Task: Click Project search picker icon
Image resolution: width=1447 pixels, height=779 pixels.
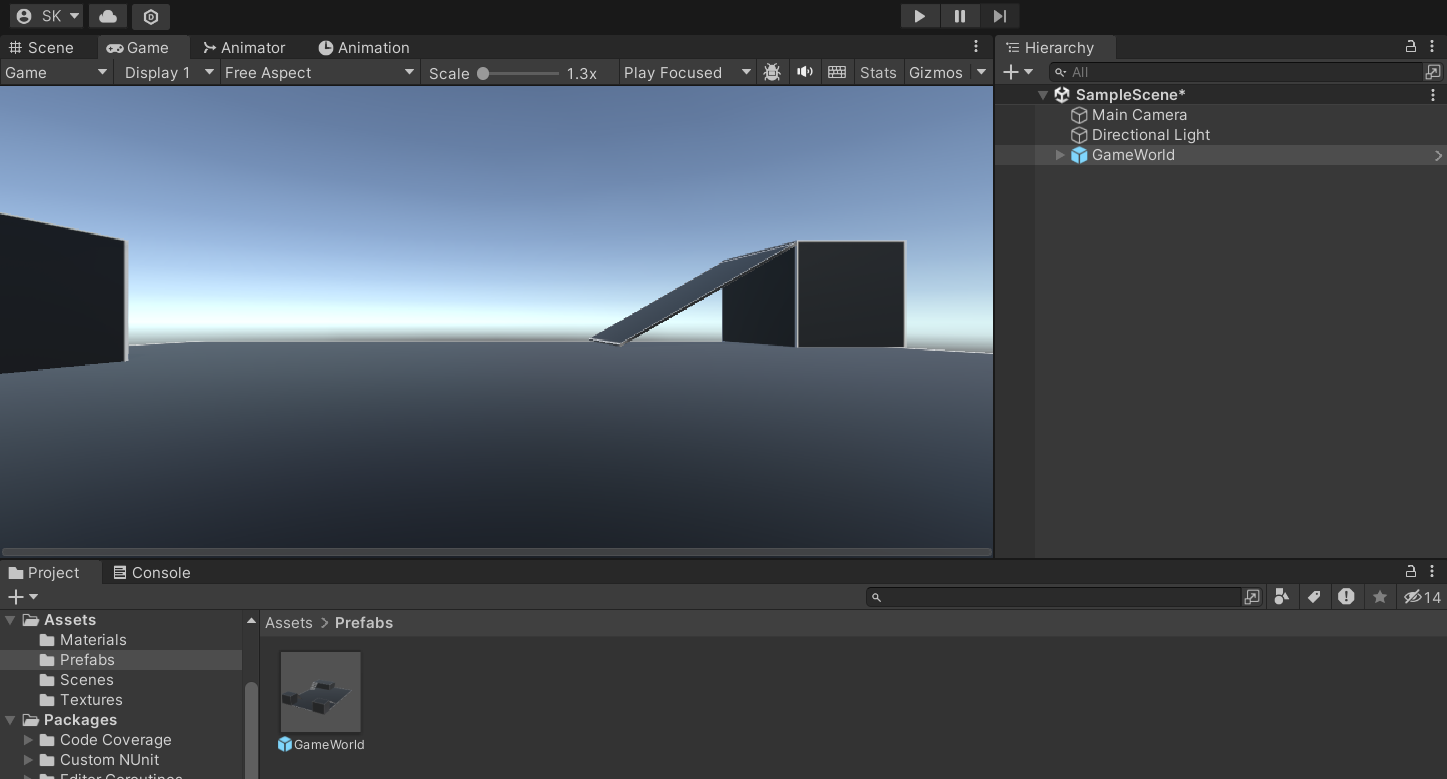Action: [1252, 597]
